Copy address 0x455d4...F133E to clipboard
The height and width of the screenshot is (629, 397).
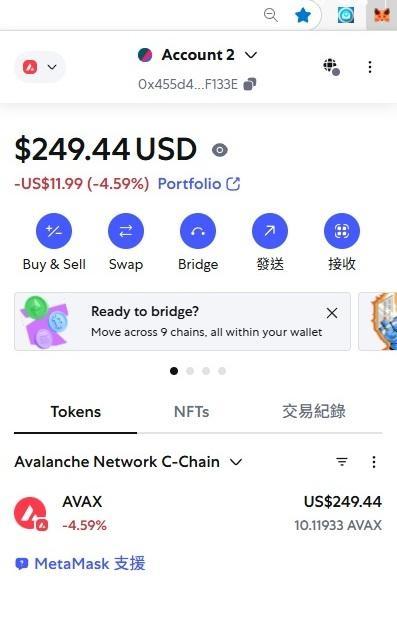click(x=250, y=84)
